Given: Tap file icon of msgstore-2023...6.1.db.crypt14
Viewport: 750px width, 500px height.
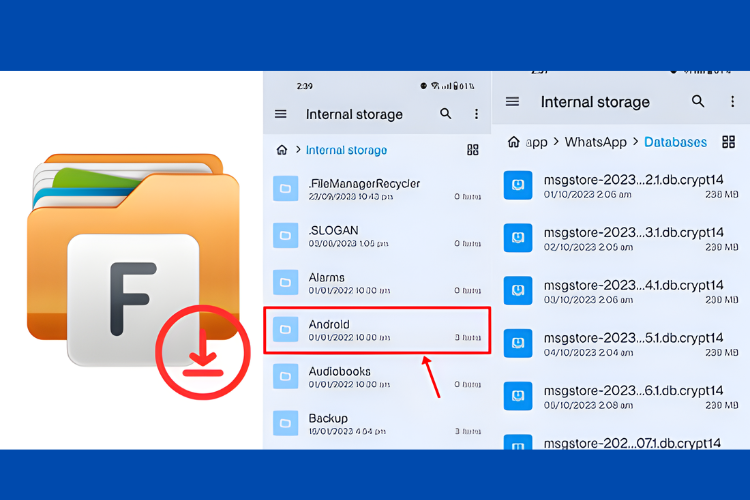Looking at the screenshot, I should point(518,396).
